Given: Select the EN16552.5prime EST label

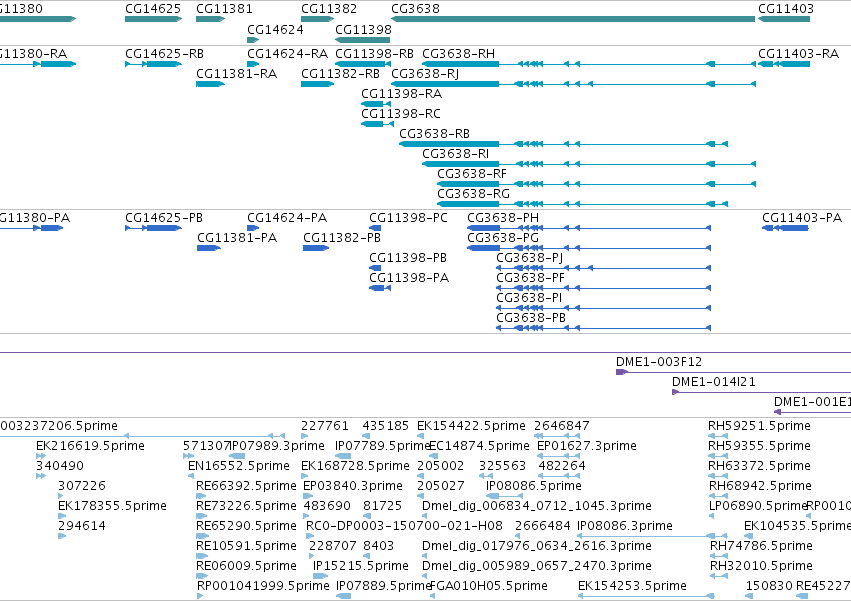Looking at the screenshot, I should 239,466.
